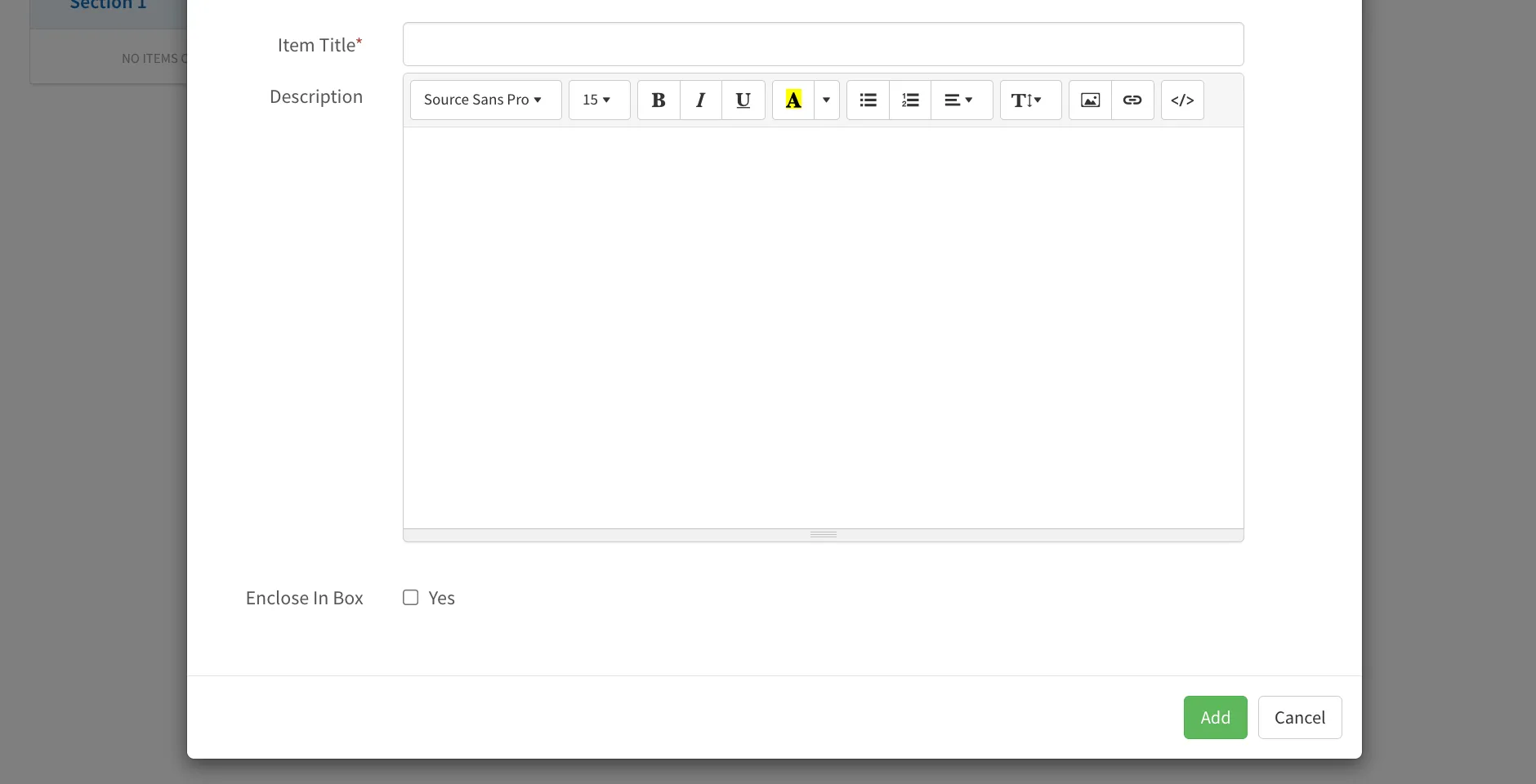Screen dimensions: 1536x784
Task: Insert an unordered bullet list
Action: [x=868, y=100]
